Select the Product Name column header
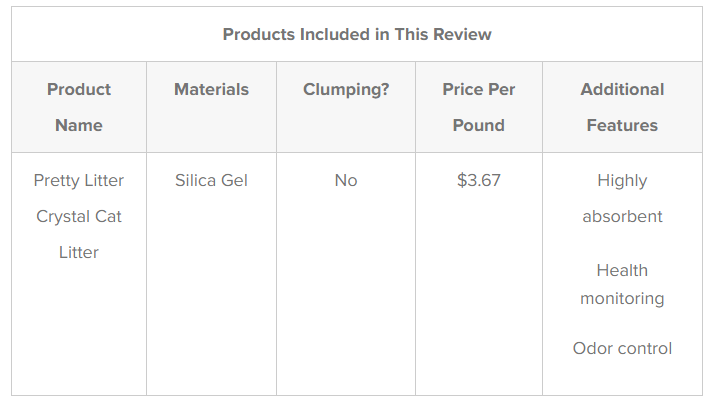Viewport: 714px width, 404px height. click(x=79, y=107)
